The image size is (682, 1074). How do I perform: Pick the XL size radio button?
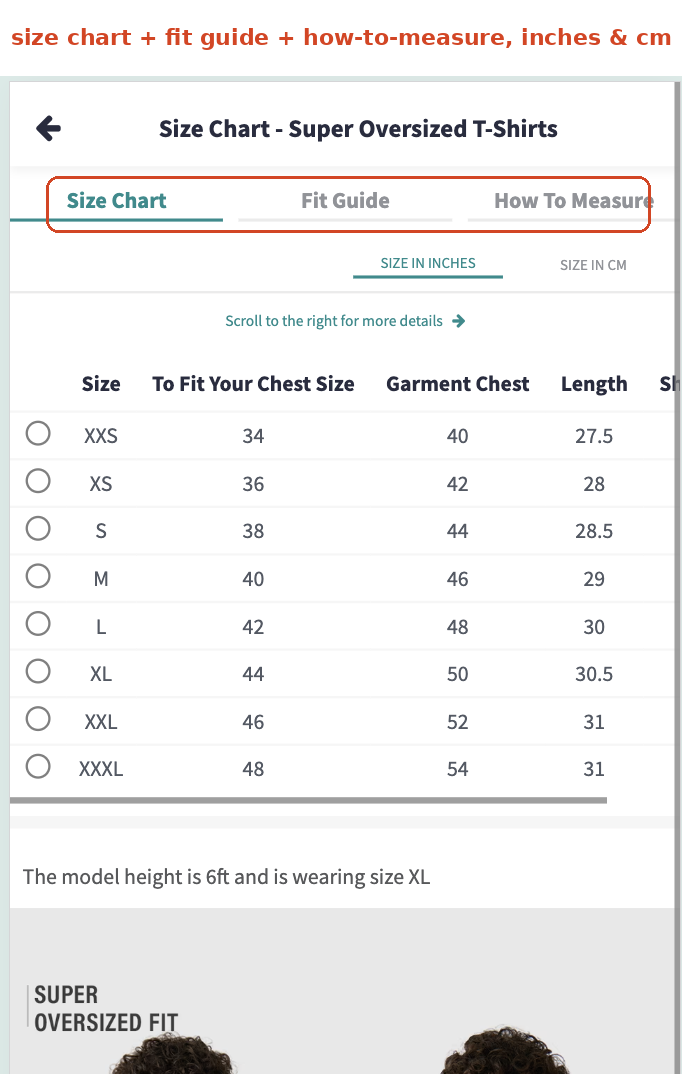pos(38,671)
